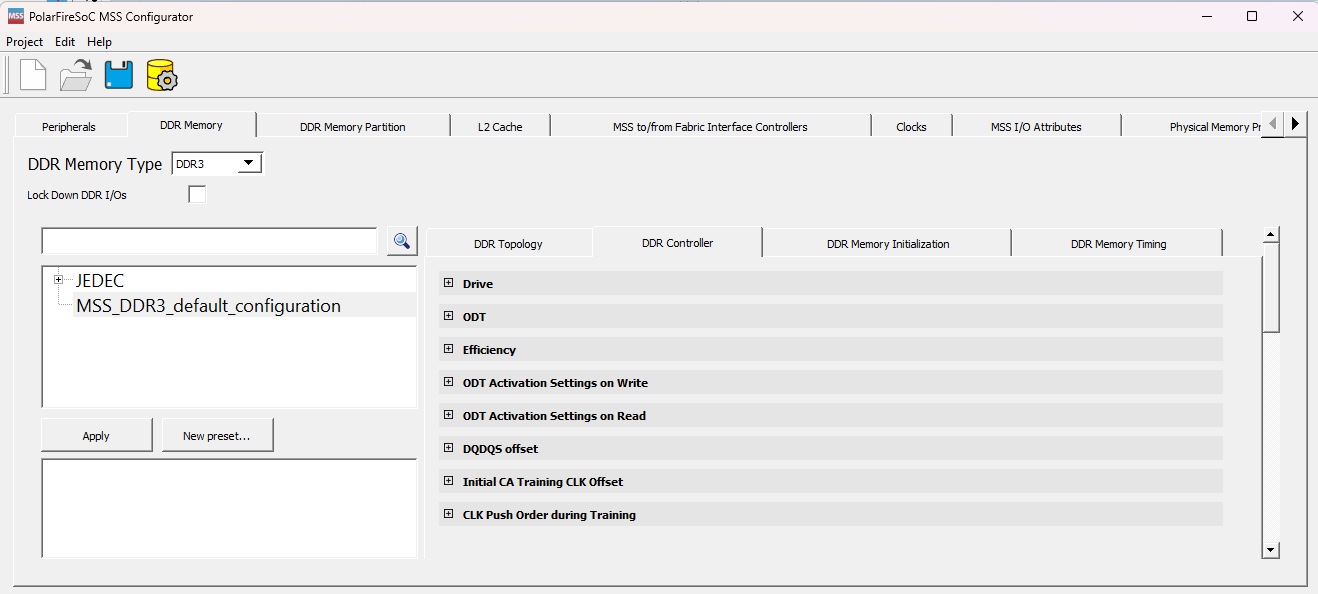Toggle the Lock Down DDR I/Os checkbox
This screenshot has height=594, width=1318.
(x=197, y=194)
